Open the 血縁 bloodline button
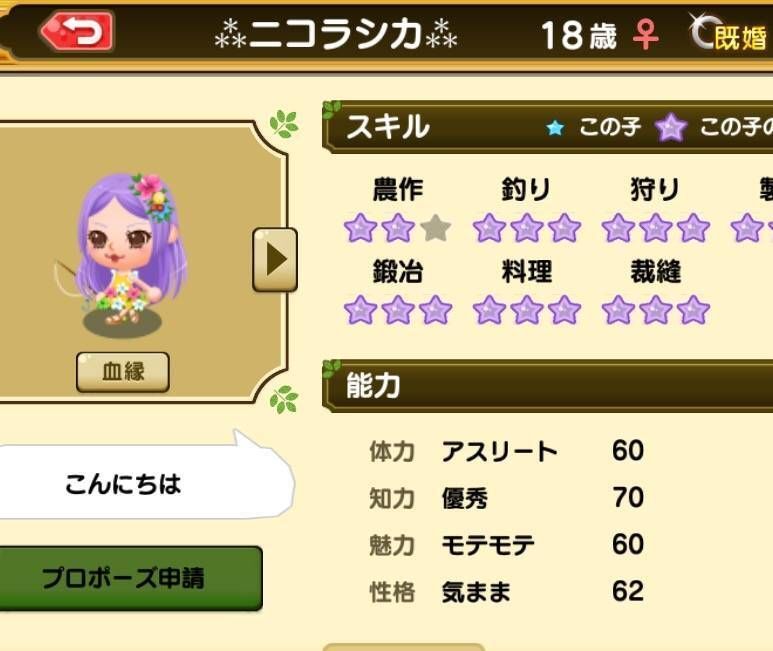This screenshot has width=773, height=651. pyautogui.click(x=123, y=372)
